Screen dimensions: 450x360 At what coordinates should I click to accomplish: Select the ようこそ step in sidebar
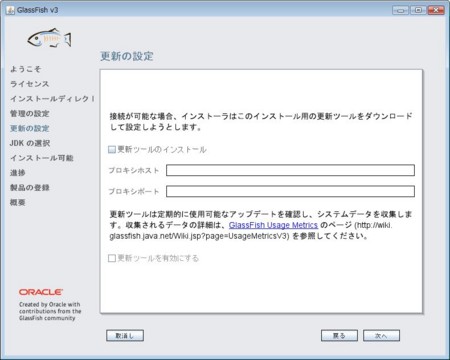coord(26,69)
